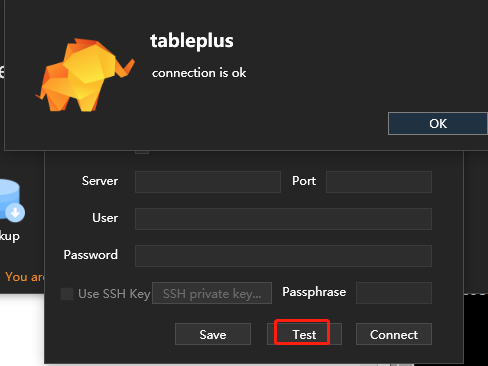Screen dimensions: 488x366
Task: Click the Use SSH Key label text
Action: (x=114, y=294)
